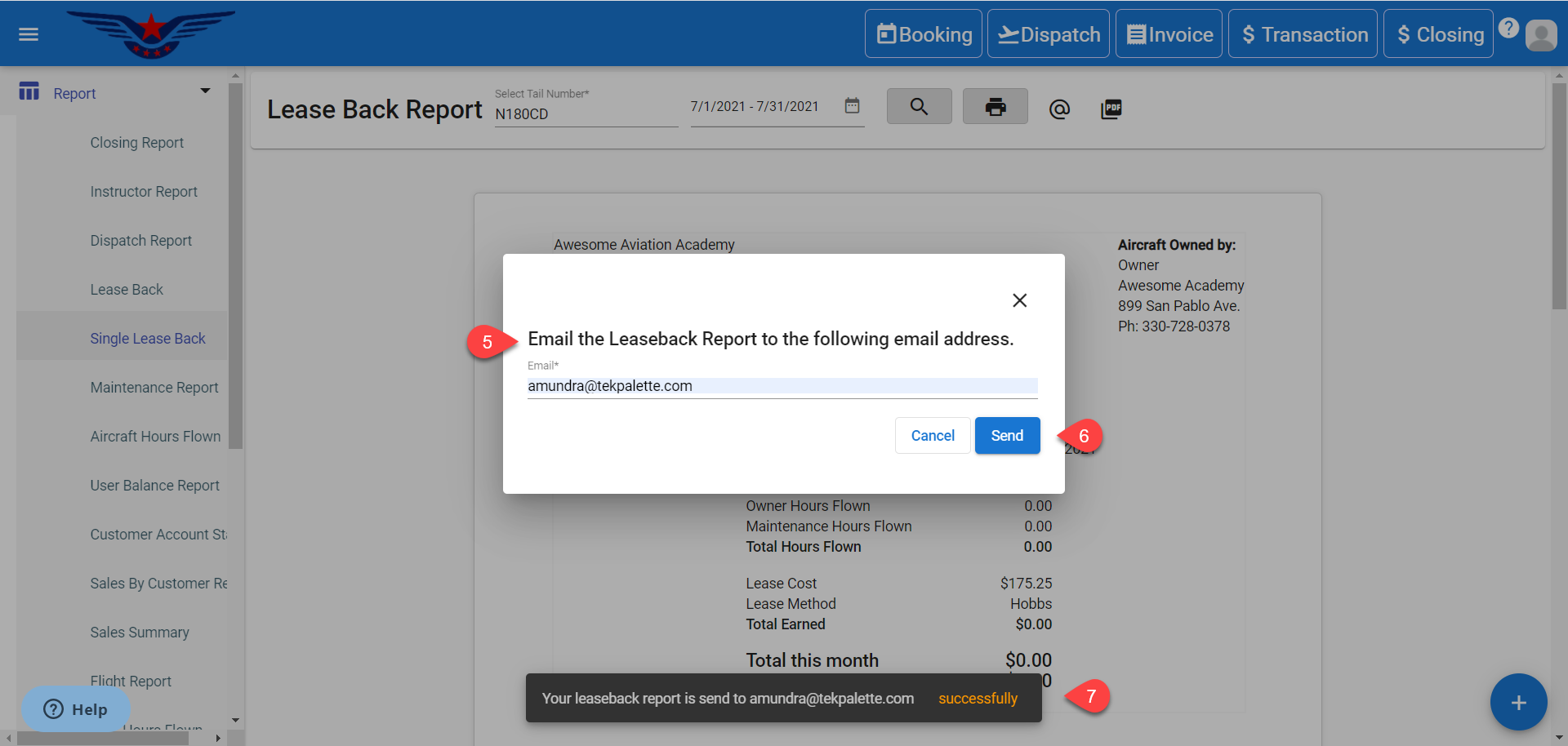The width and height of the screenshot is (1568, 746).
Task: Select Maintenance Report in sidebar
Action: pyautogui.click(x=154, y=388)
